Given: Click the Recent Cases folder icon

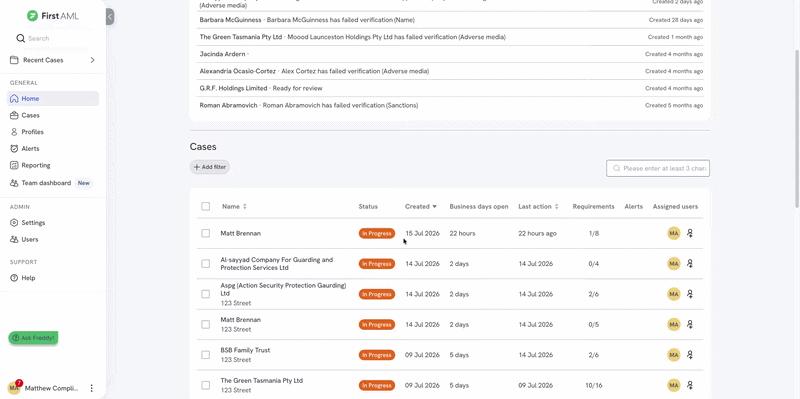Looking at the screenshot, I should [x=14, y=60].
